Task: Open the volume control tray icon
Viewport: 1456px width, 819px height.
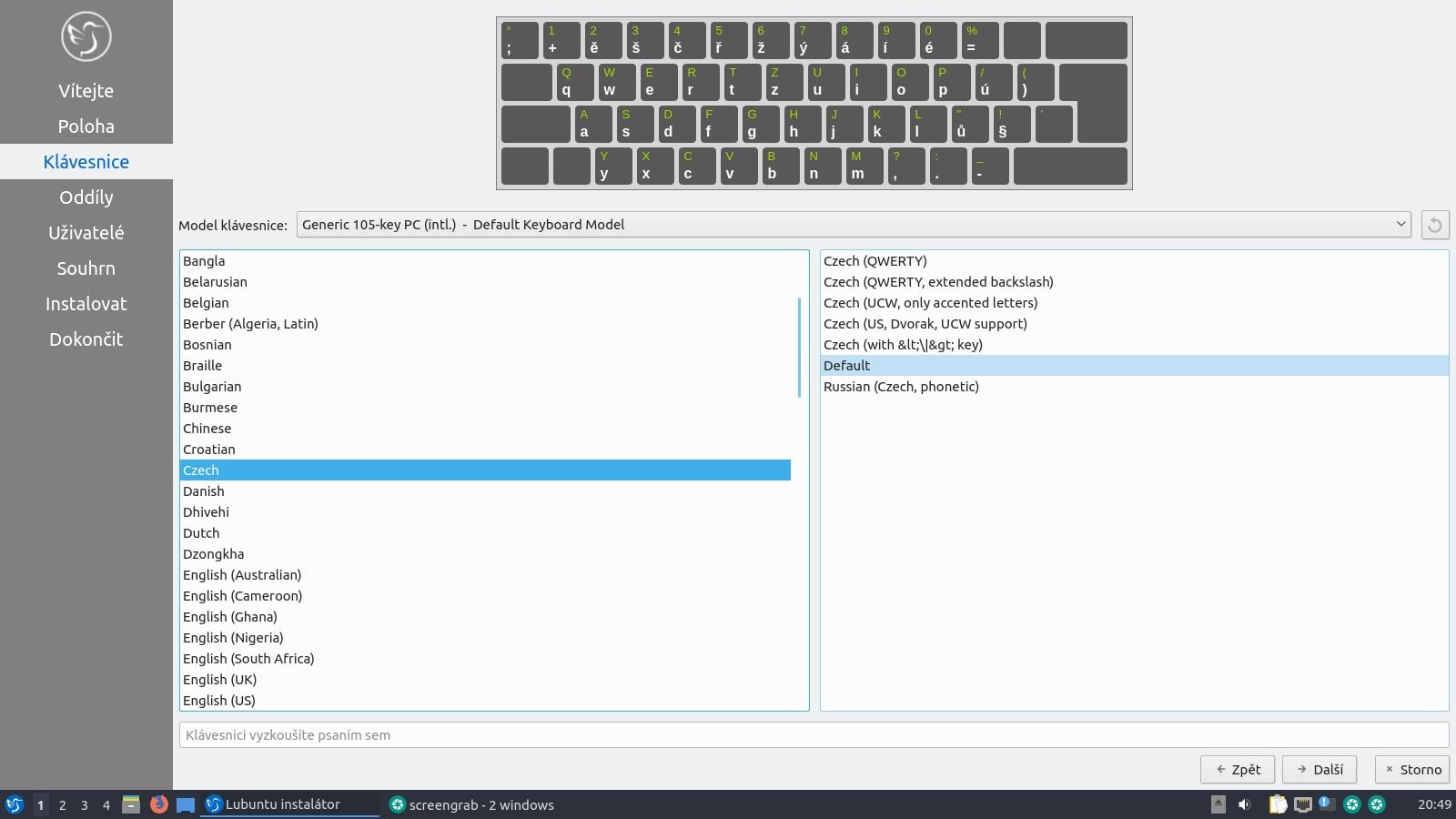Action: pyautogui.click(x=1244, y=804)
